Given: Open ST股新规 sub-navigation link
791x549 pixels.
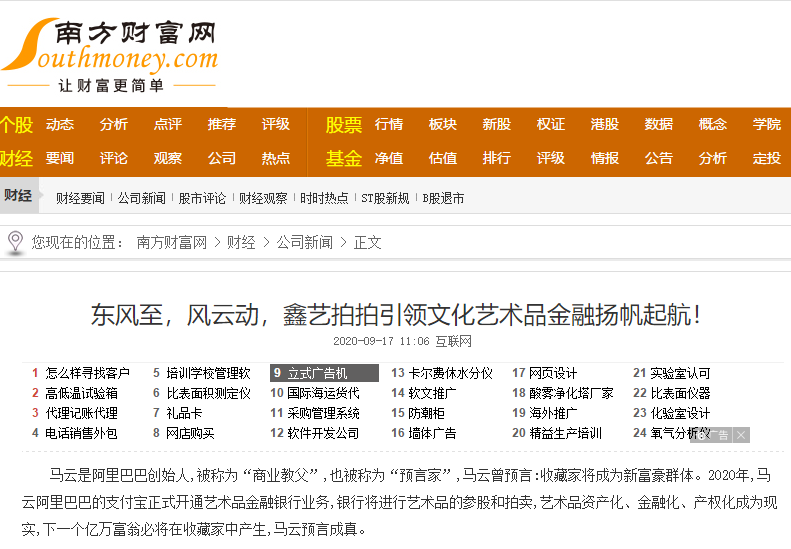Looking at the screenshot, I should 385,198.
